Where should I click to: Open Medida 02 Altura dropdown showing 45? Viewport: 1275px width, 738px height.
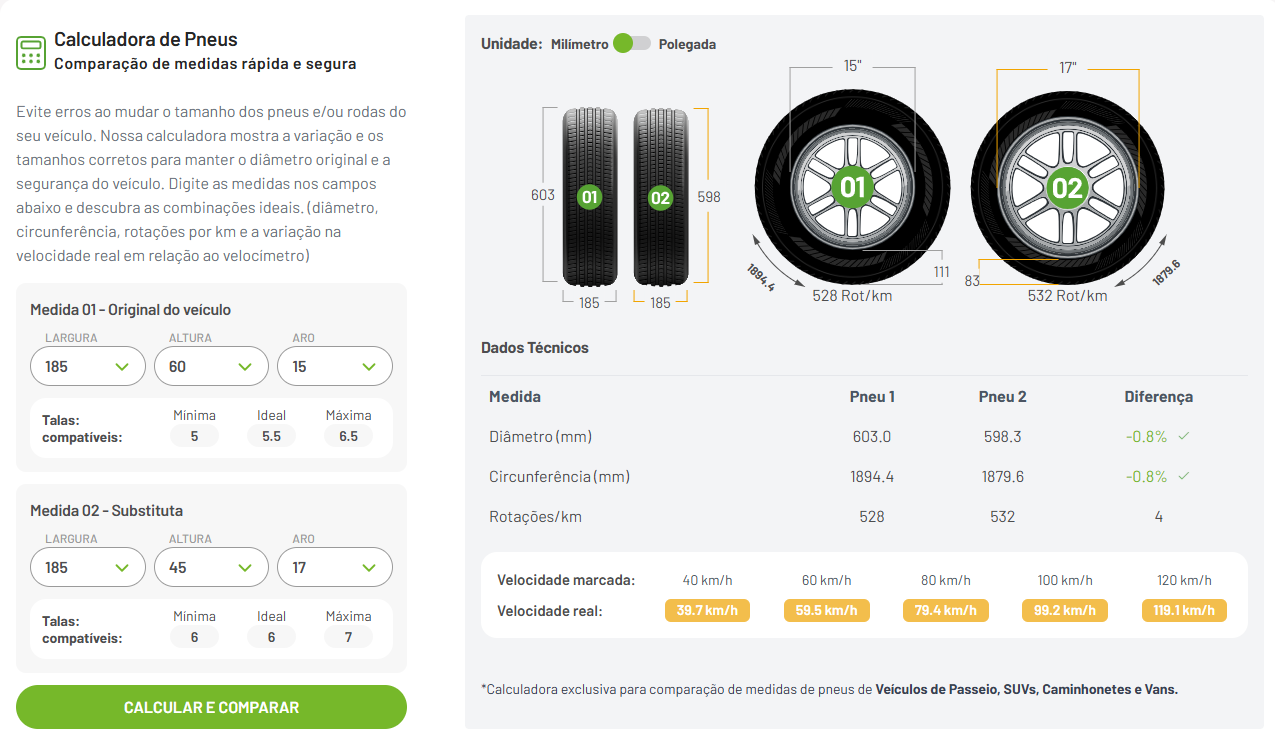(211, 567)
